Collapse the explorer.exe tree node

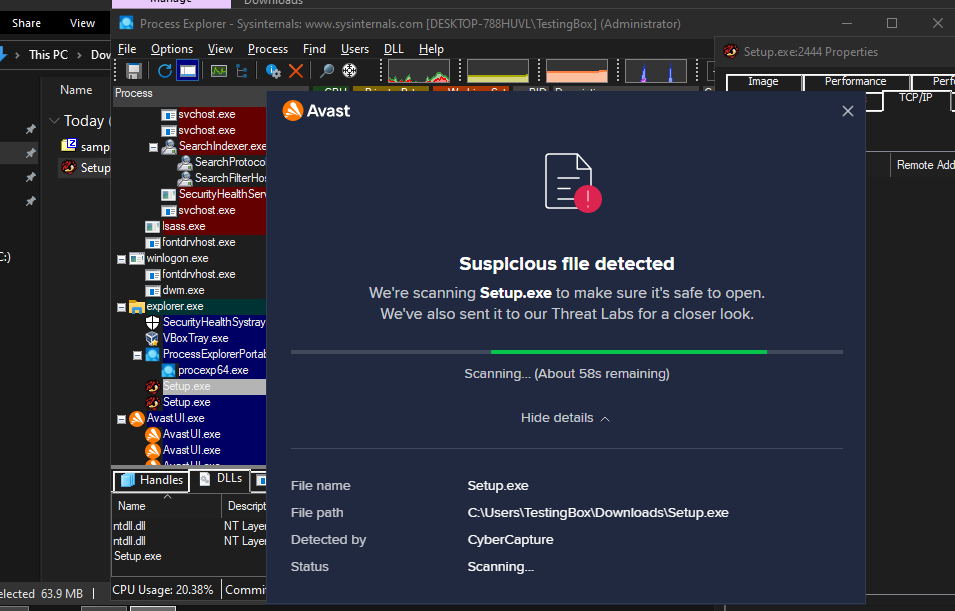click(x=121, y=307)
